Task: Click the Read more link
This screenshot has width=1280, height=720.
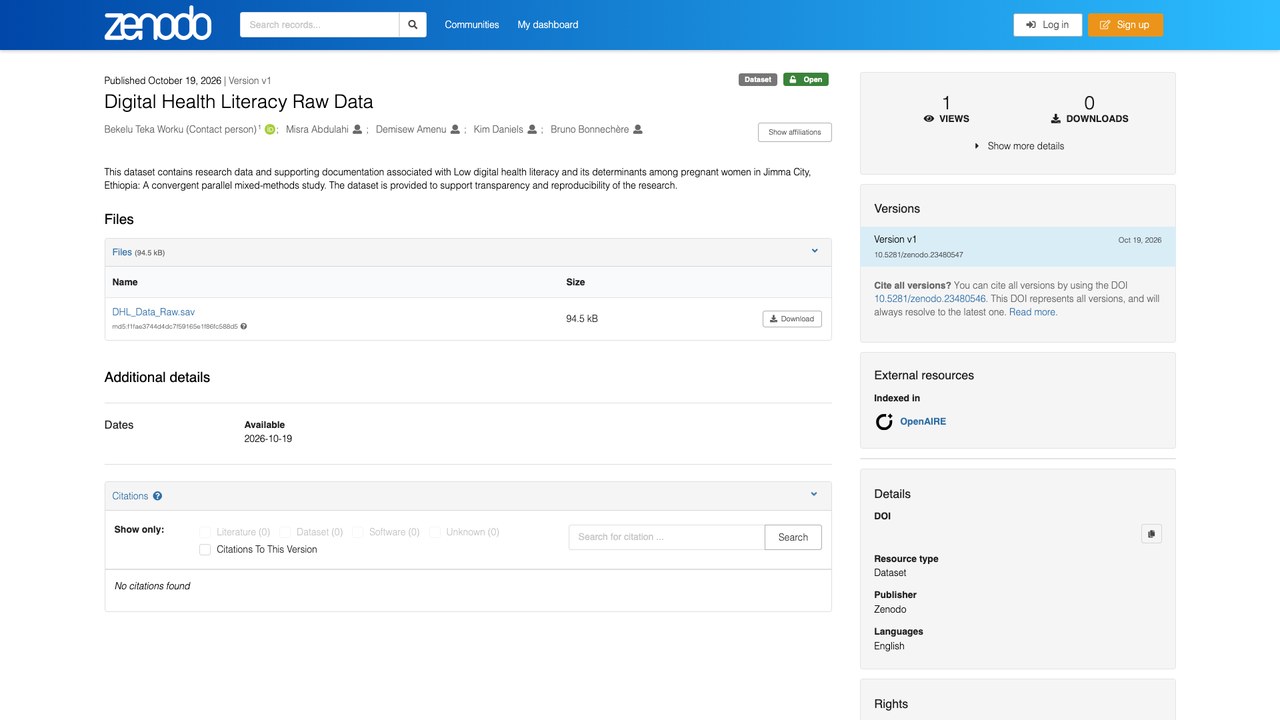Action: click(1033, 312)
